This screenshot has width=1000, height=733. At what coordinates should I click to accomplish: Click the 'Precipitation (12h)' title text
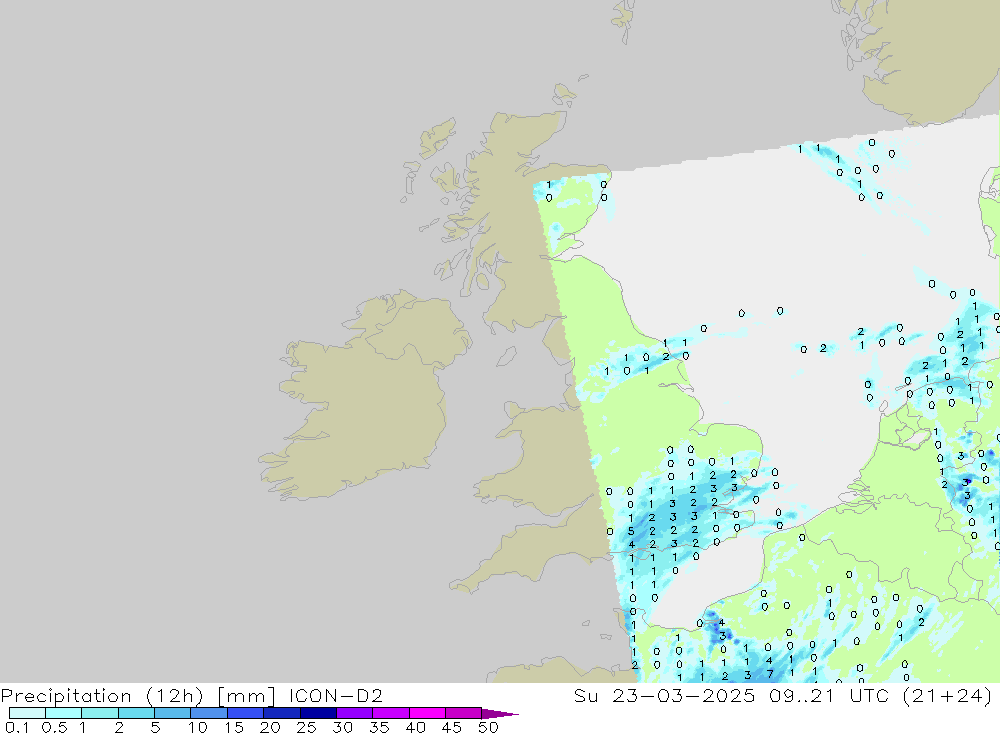[102, 696]
